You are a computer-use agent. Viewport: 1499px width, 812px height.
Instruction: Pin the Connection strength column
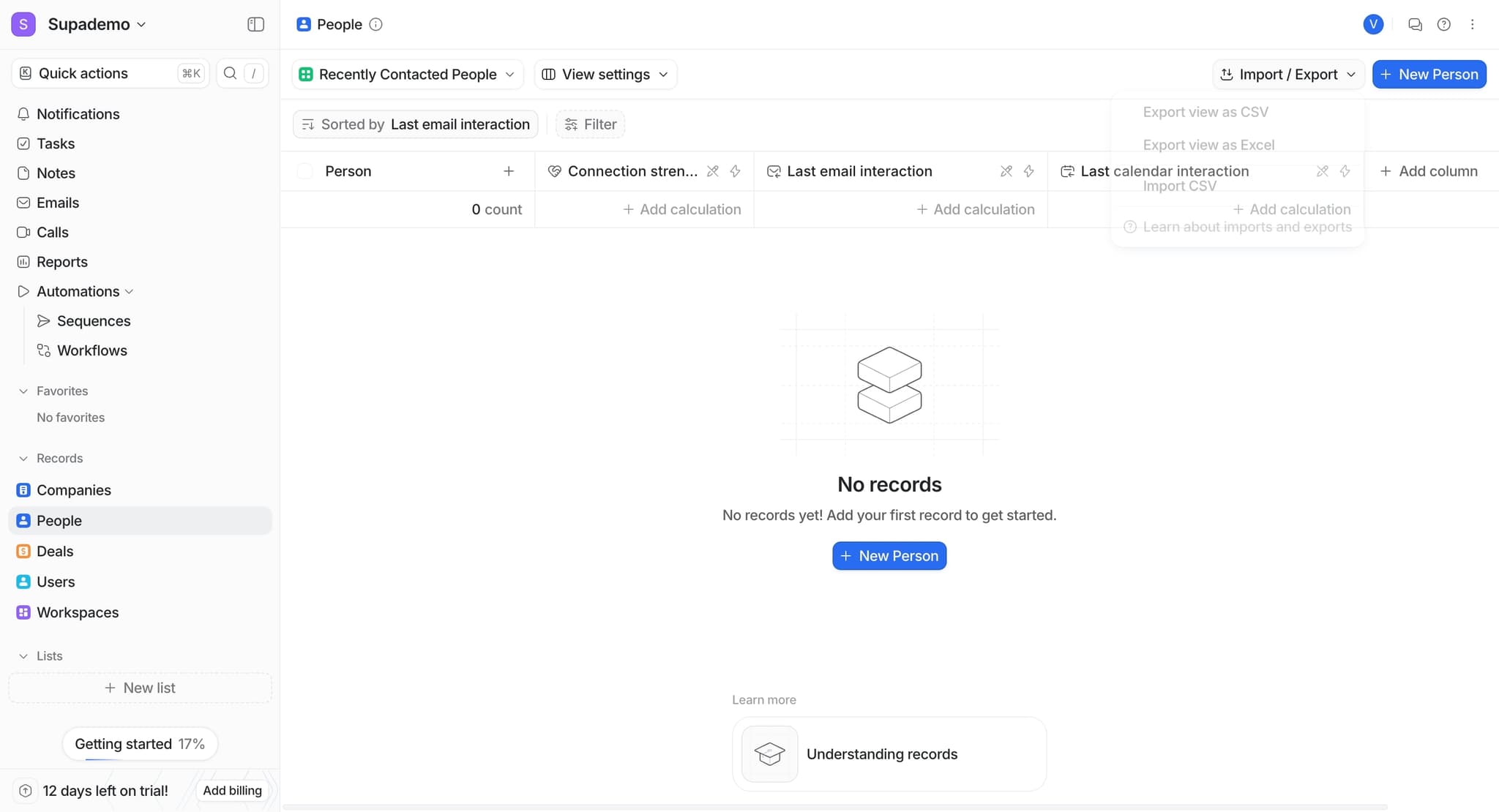click(713, 170)
